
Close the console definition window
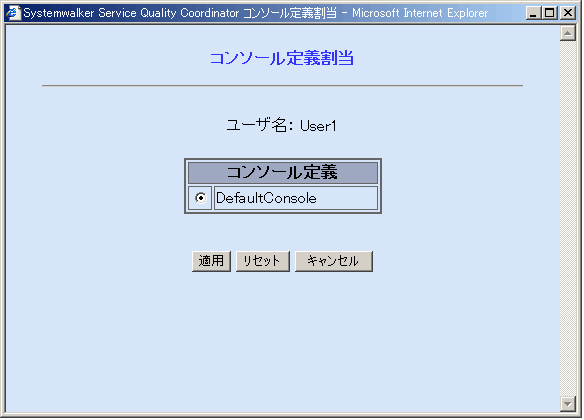[x=568, y=13]
